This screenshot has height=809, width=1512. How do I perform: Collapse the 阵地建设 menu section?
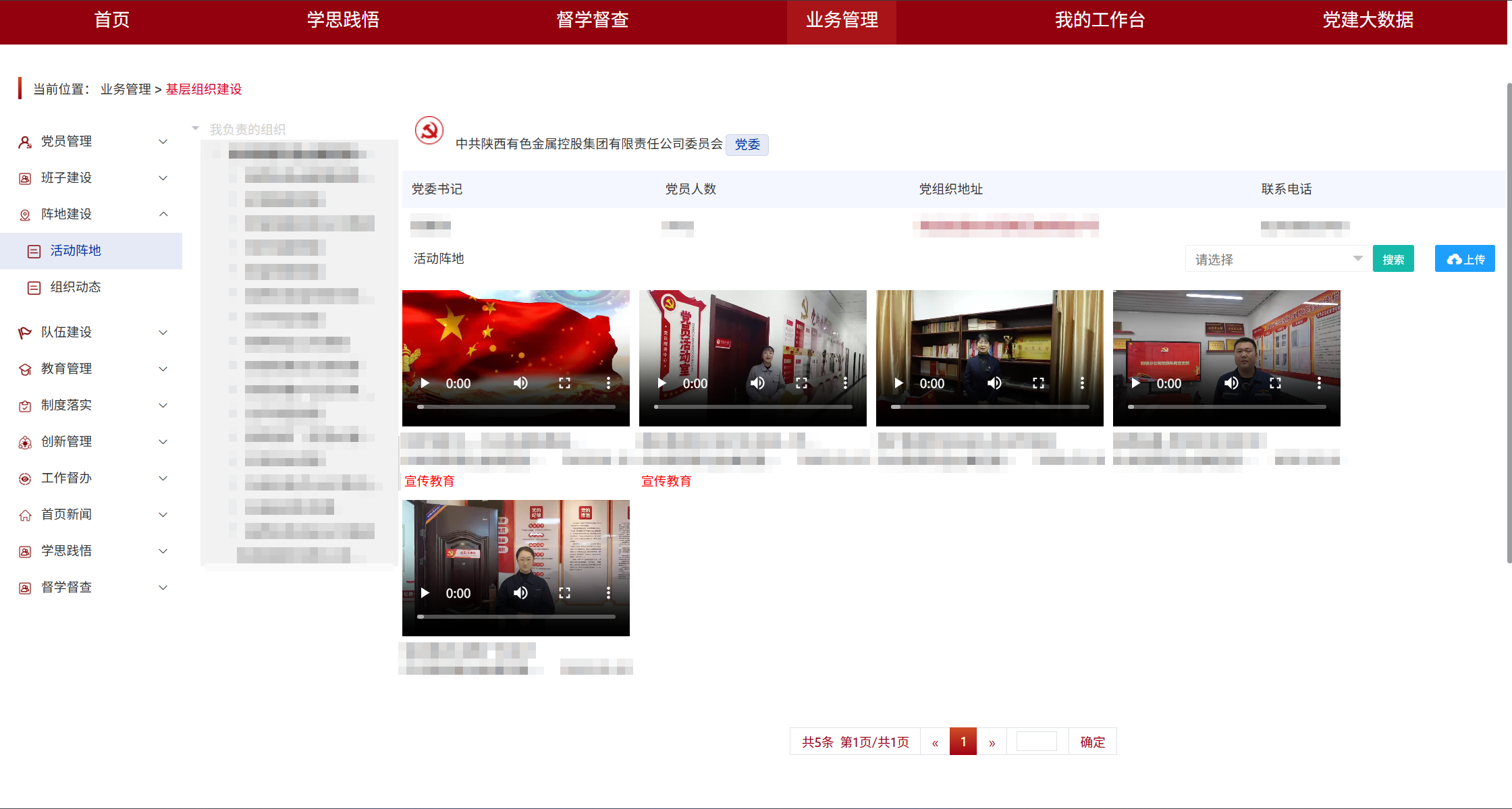pyautogui.click(x=163, y=214)
